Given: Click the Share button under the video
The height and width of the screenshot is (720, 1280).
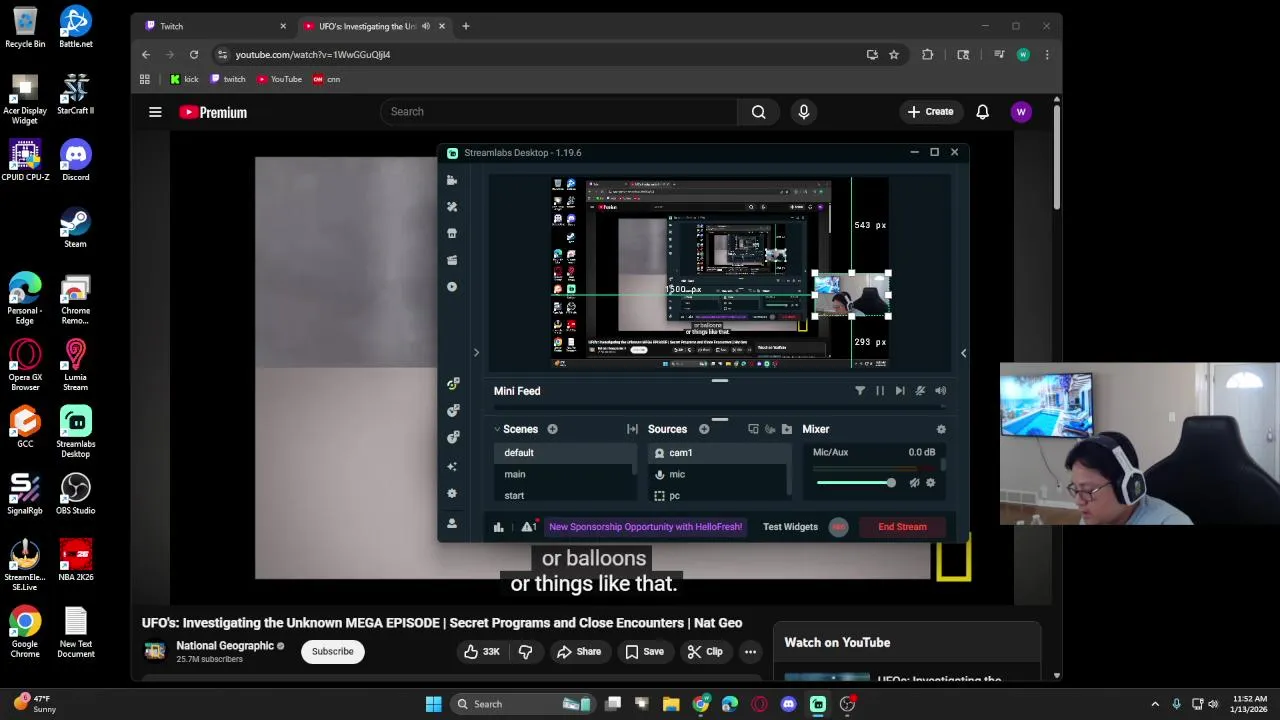Looking at the screenshot, I should pyautogui.click(x=579, y=652).
